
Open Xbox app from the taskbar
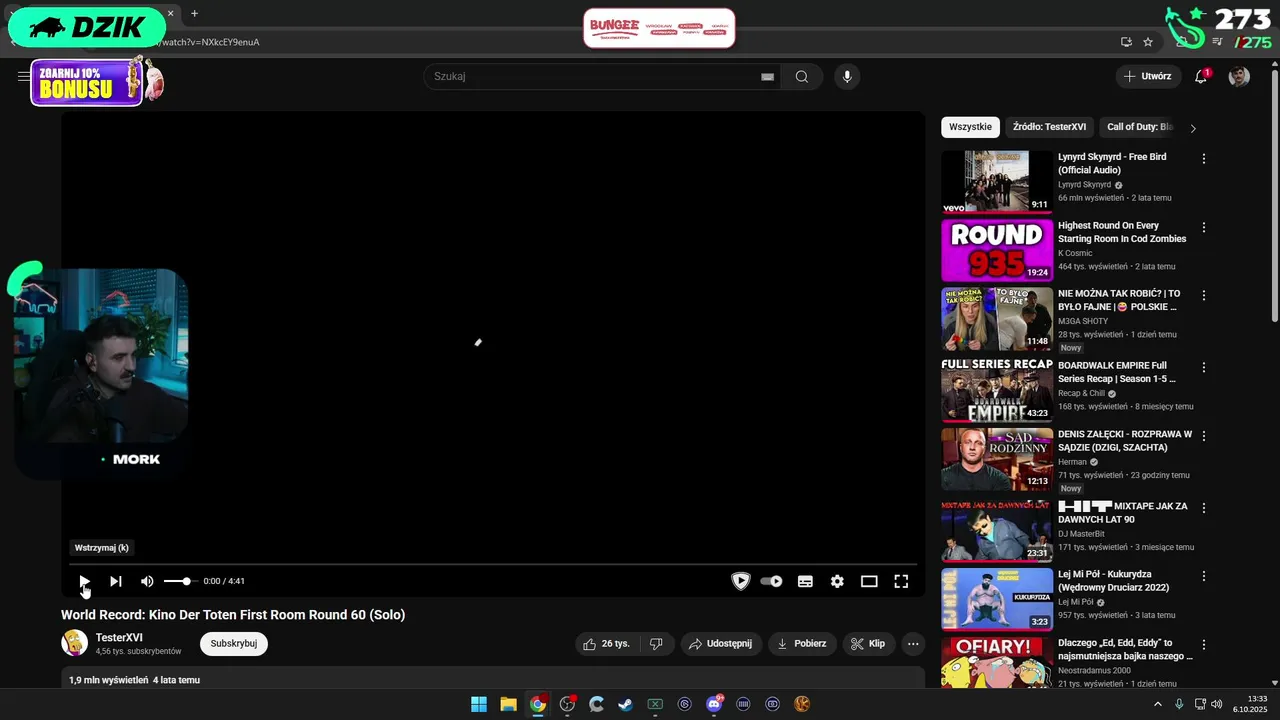655,704
